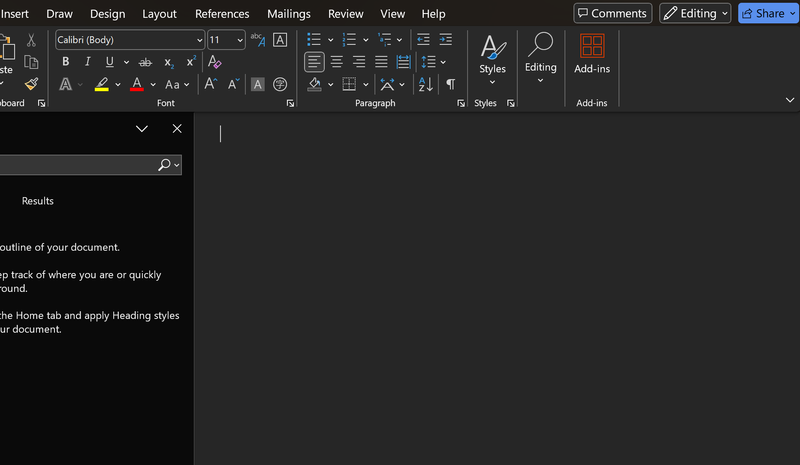Click the Sort A to Z icon
The image size is (800, 465).
(x=426, y=85)
